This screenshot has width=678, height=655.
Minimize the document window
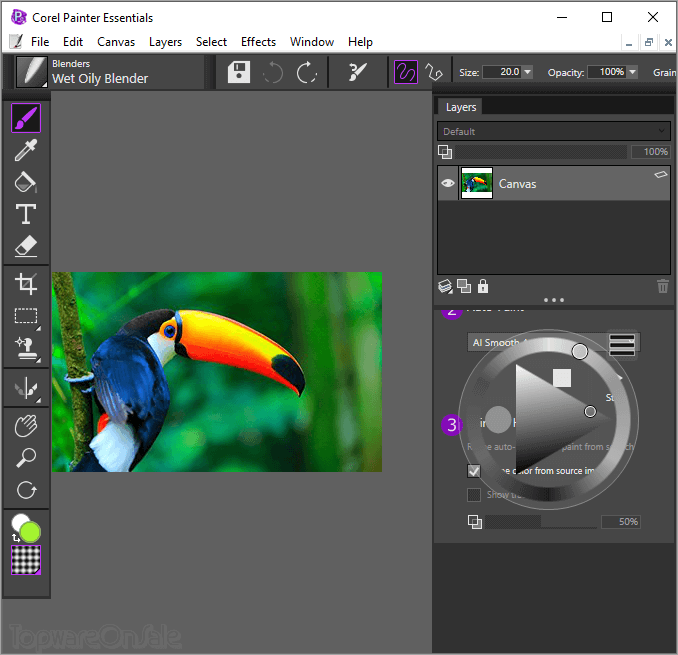click(629, 42)
